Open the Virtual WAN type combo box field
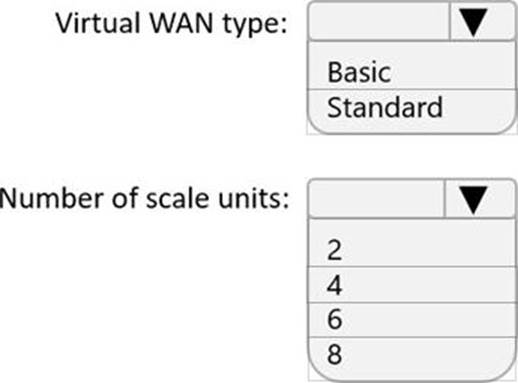The height and width of the screenshot is (383, 518). point(412,22)
